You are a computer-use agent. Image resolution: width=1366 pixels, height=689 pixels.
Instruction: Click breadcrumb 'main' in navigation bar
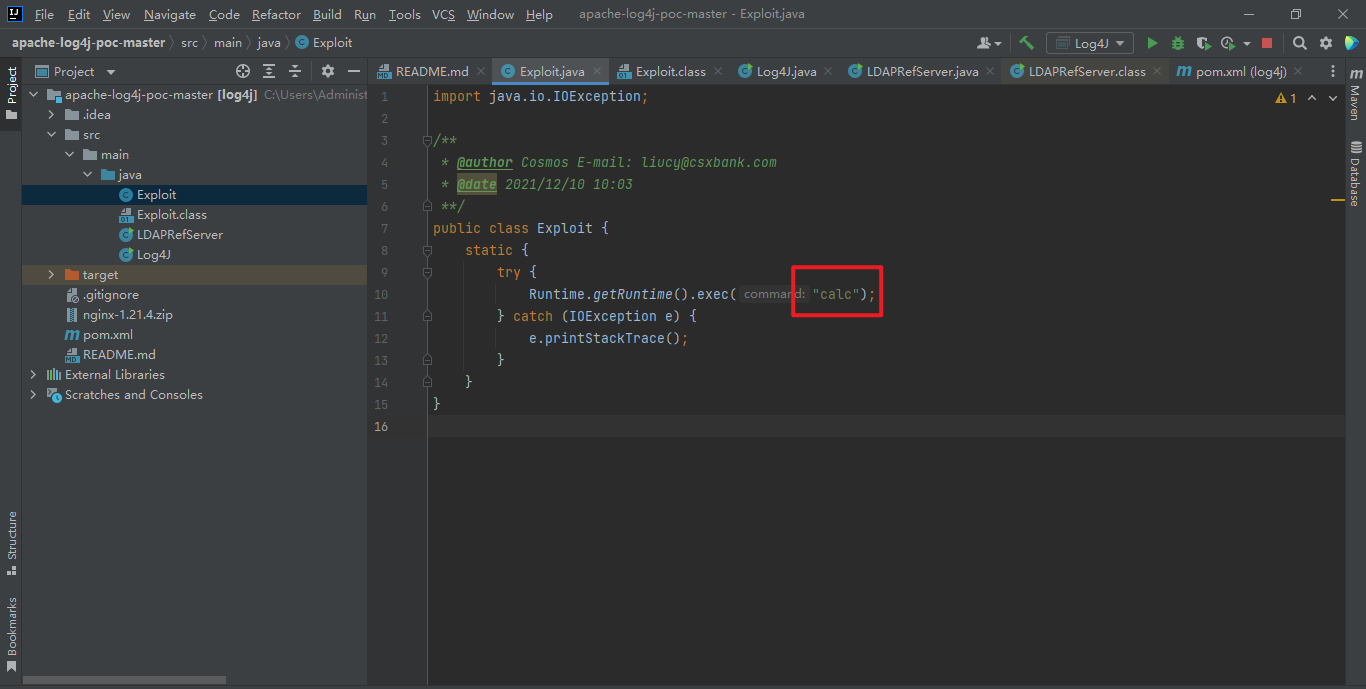pyautogui.click(x=228, y=43)
